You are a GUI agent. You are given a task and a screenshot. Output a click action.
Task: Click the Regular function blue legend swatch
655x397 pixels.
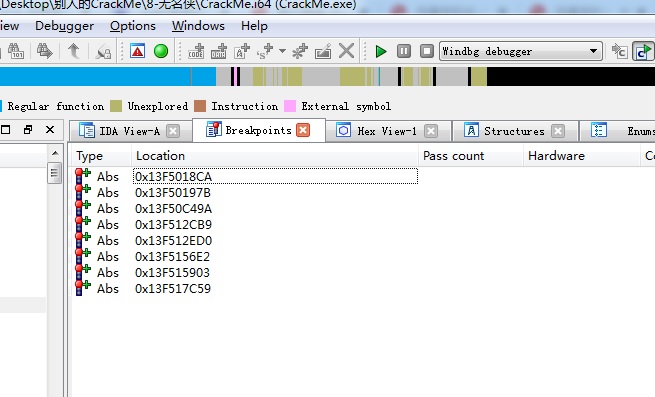pyautogui.click(x=1, y=106)
